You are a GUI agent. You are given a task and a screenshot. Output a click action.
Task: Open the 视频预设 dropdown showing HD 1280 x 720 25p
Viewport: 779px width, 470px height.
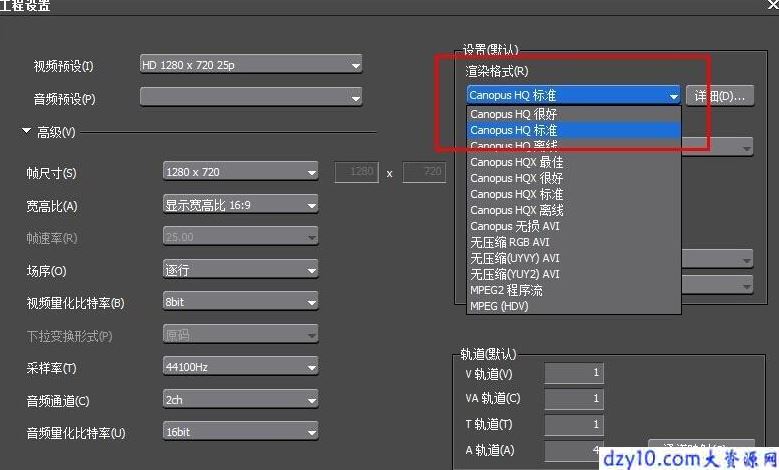click(x=251, y=65)
